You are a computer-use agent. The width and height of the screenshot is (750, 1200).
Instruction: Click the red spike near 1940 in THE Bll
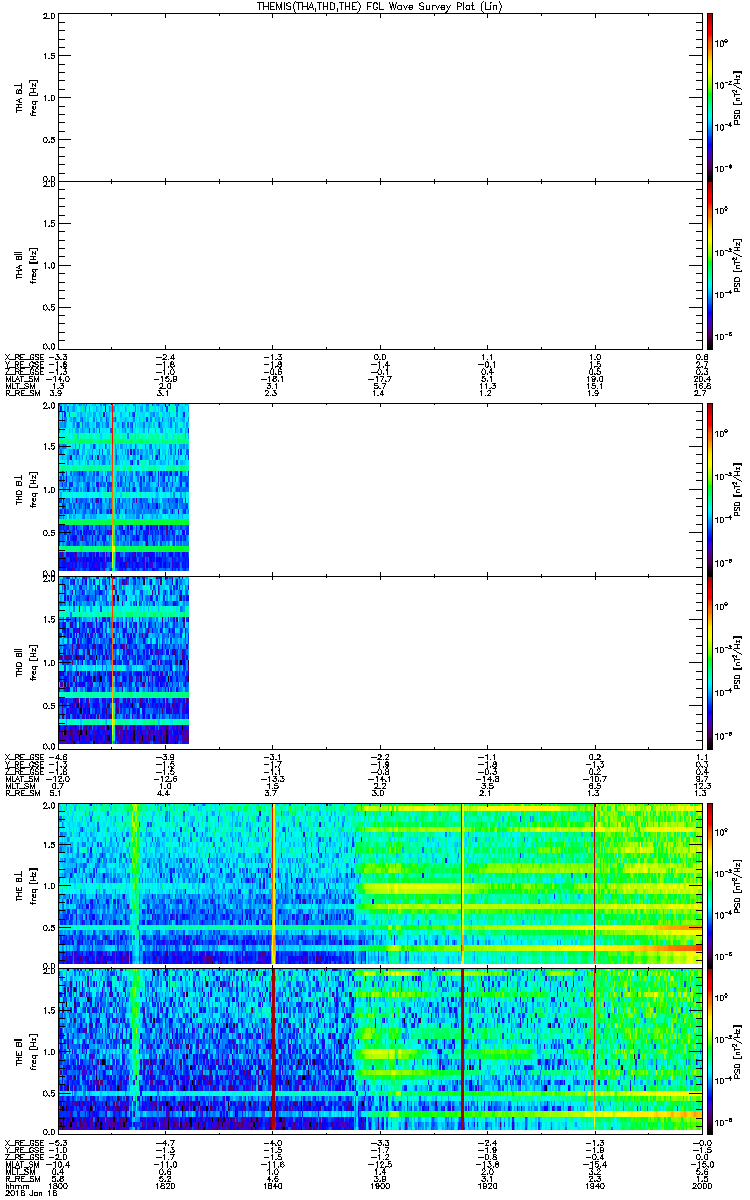click(595, 1049)
